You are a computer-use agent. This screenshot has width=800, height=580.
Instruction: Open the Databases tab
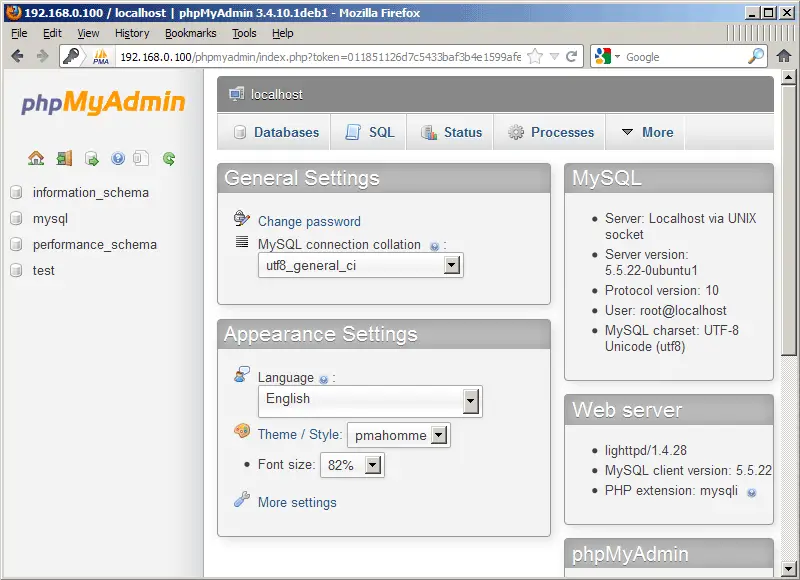(x=274, y=132)
